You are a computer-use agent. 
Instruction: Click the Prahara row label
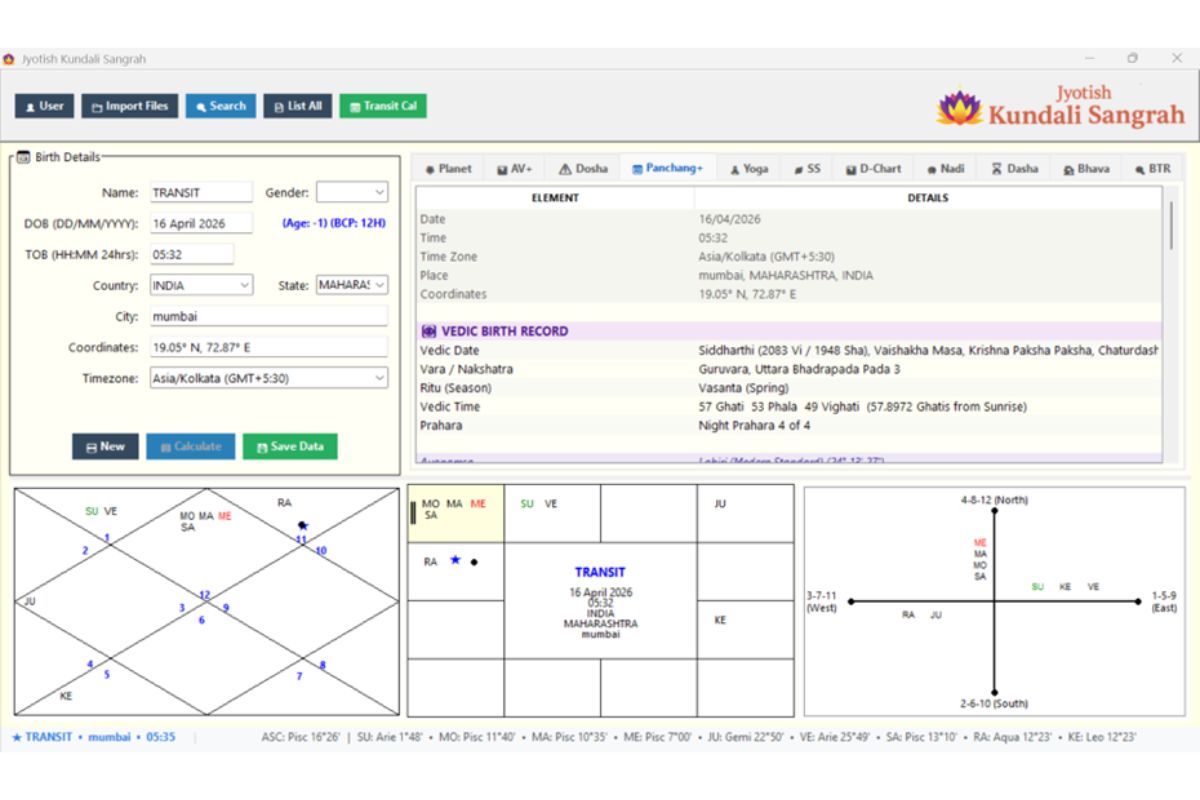point(443,426)
